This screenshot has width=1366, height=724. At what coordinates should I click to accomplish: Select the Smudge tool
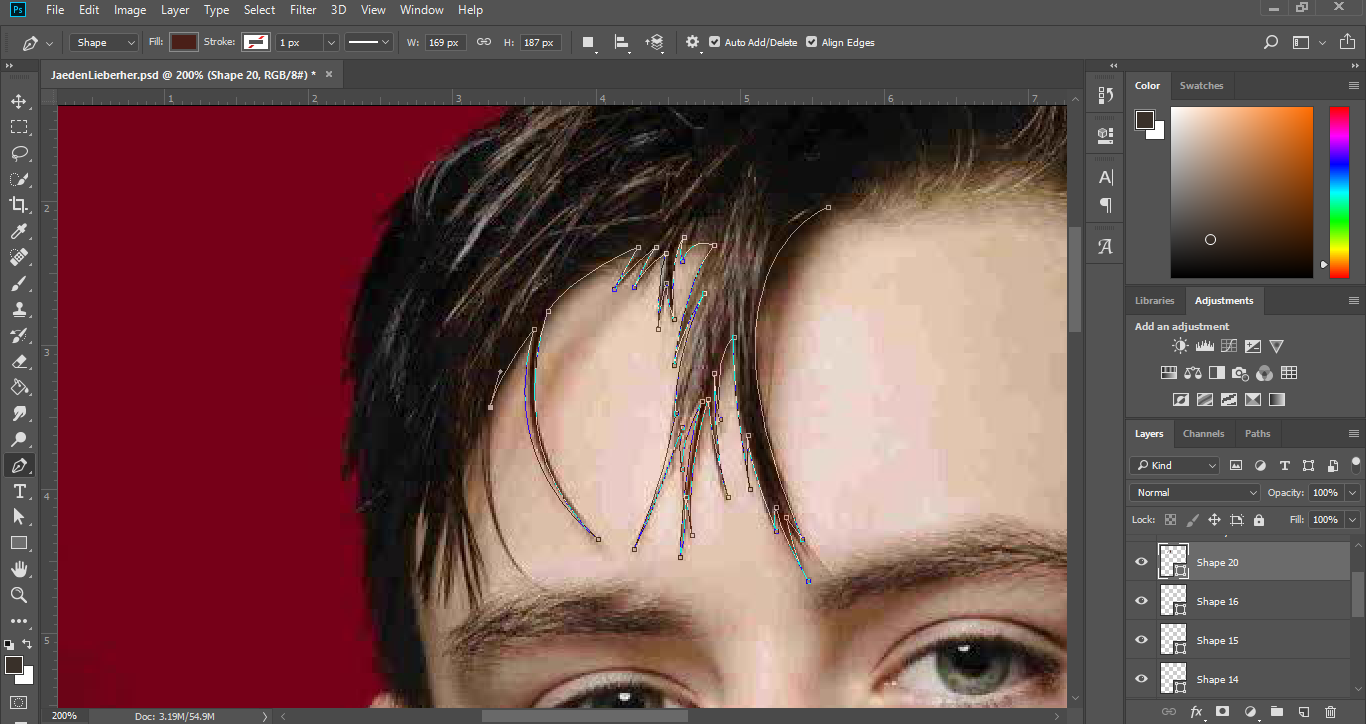19,413
